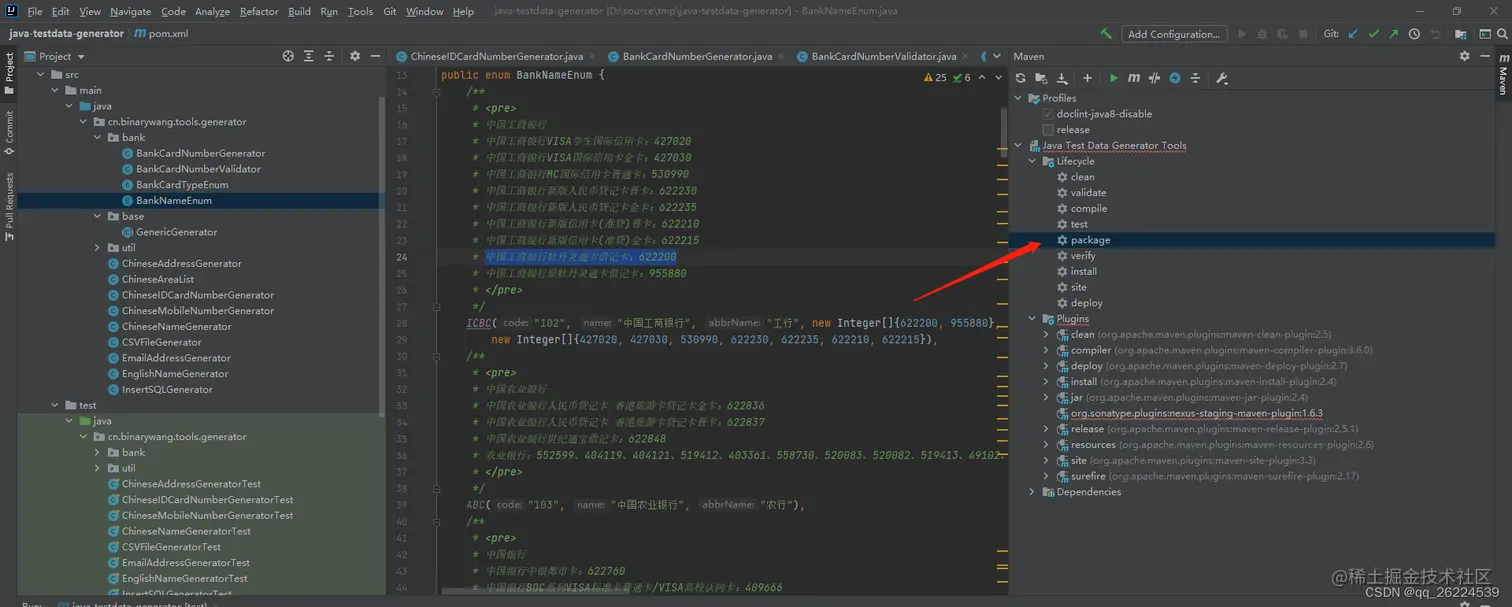Image resolution: width=1512 pixels, height=607 pixels.
Task: Click the Git update project arrow icon
Action: pyautogui.click(x=1353, y=34)
